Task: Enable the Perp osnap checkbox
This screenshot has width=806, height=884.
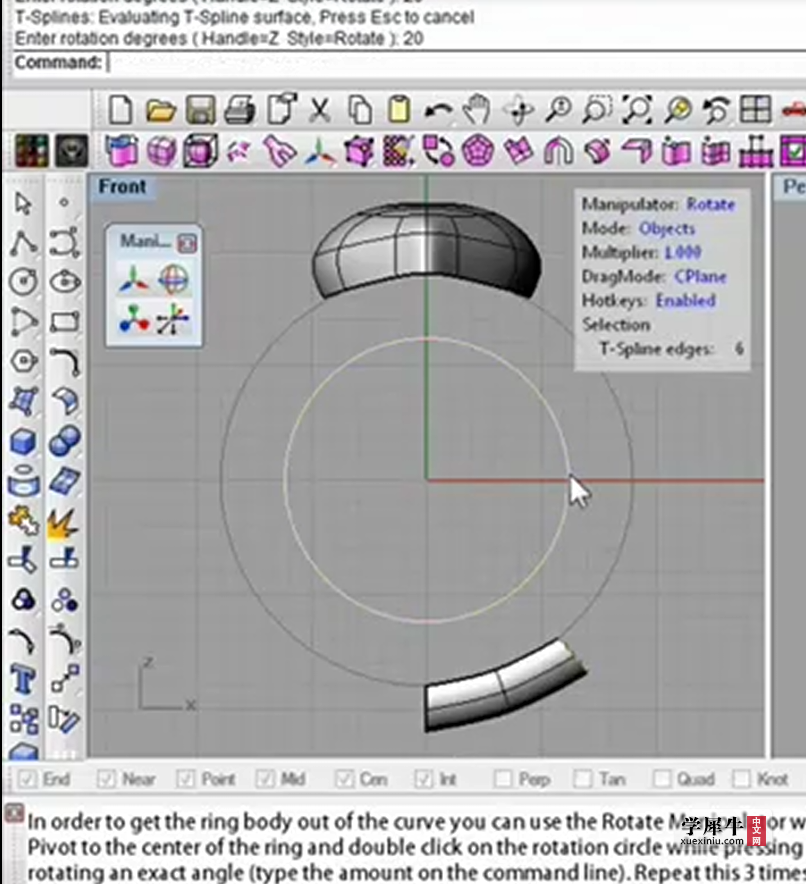Action: pos(502,779)
